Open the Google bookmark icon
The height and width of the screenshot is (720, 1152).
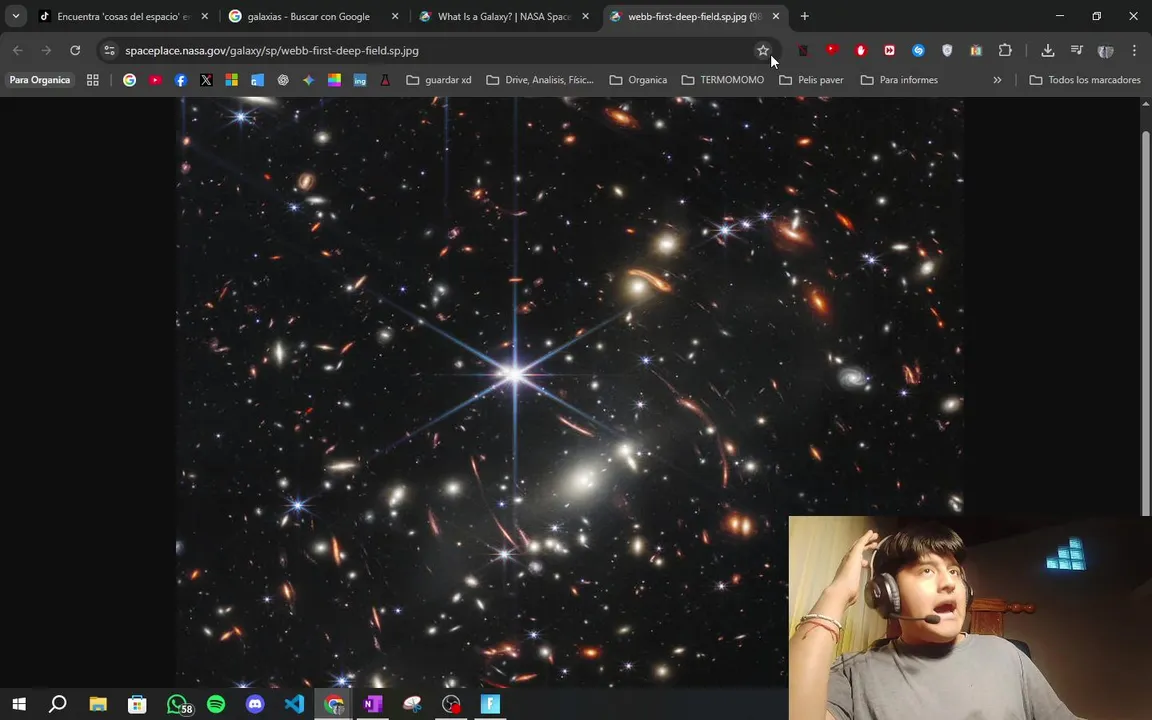point(129,80)
